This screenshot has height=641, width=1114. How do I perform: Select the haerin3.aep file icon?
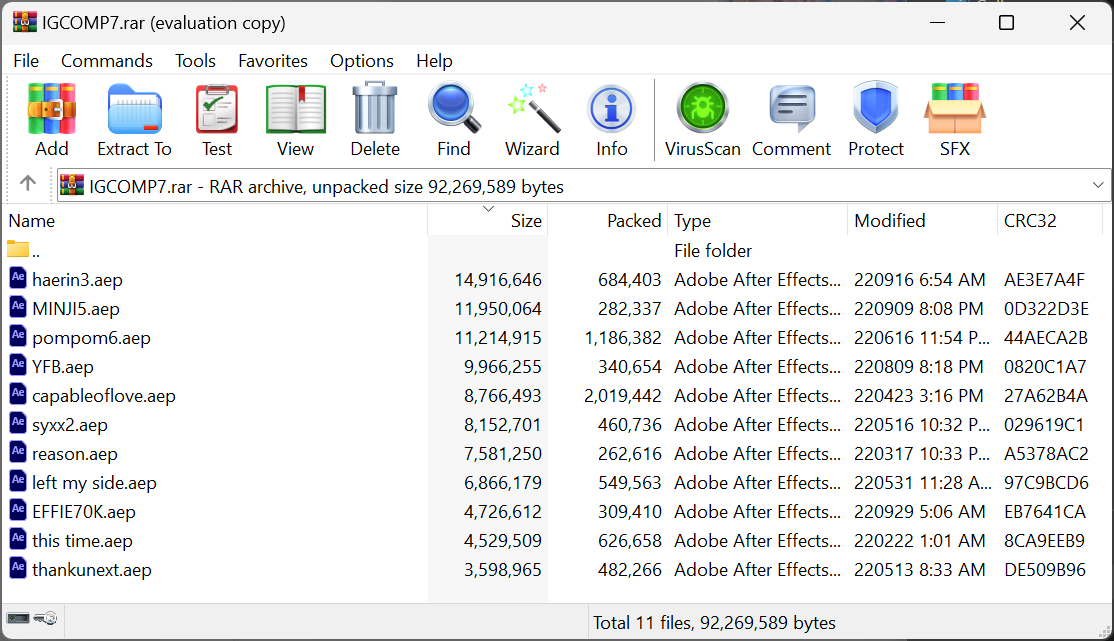pos(18,278)
